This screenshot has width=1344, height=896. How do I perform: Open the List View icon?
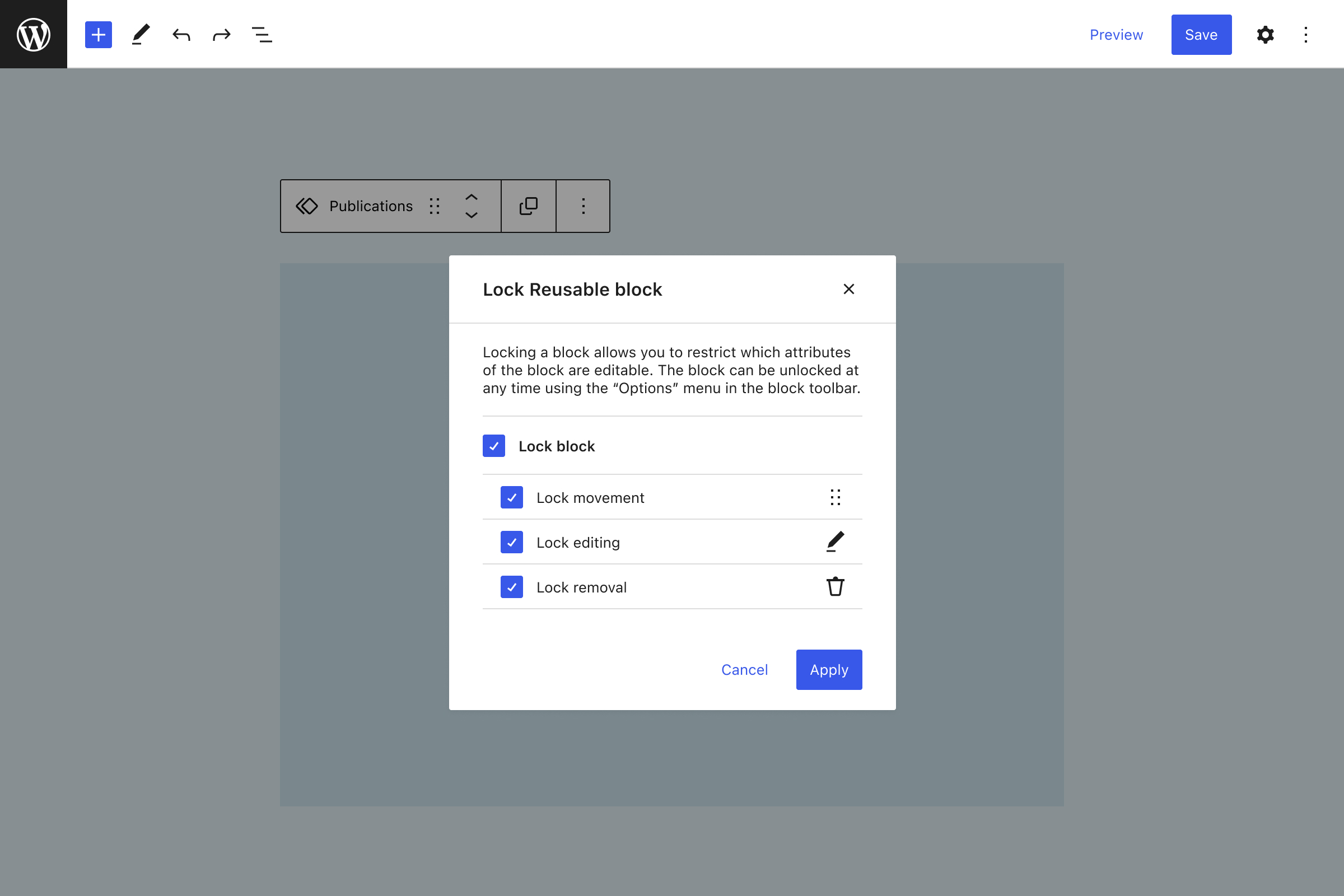pyautogui.click(x=262, y=35)
